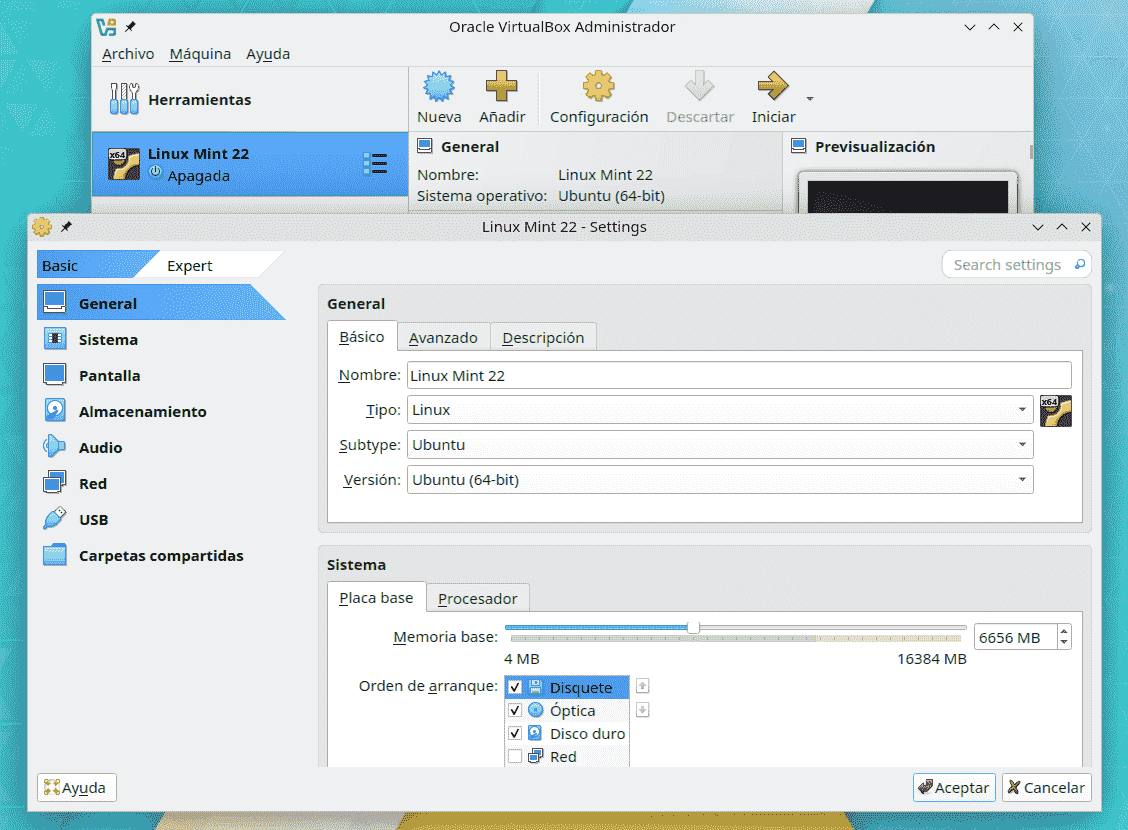Viewport: 1128px width, 830px height.
Task: Select Disco duro row in boot order
Action: pyautogui.click(x=567, y=734)
